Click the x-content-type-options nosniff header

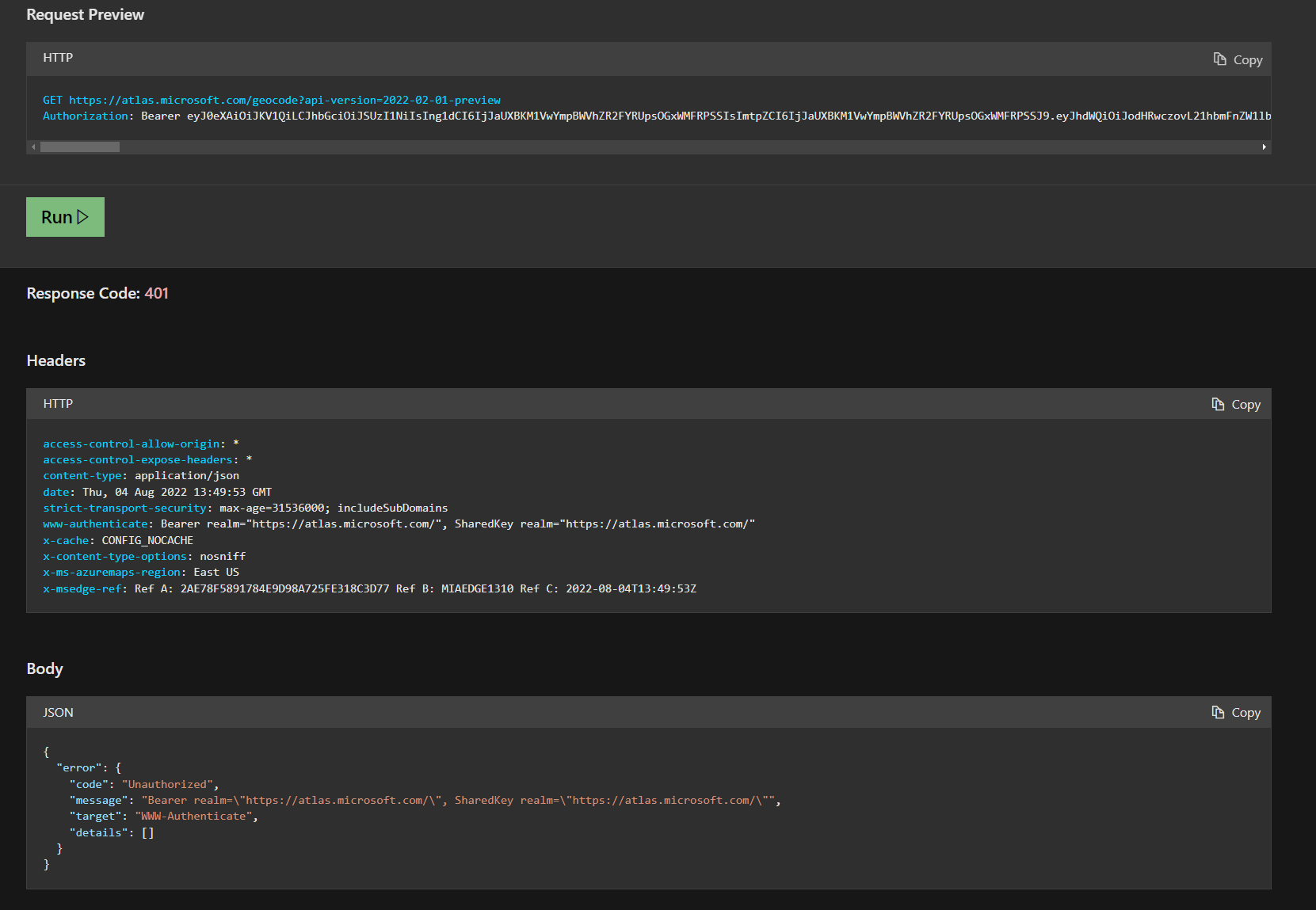144,556
